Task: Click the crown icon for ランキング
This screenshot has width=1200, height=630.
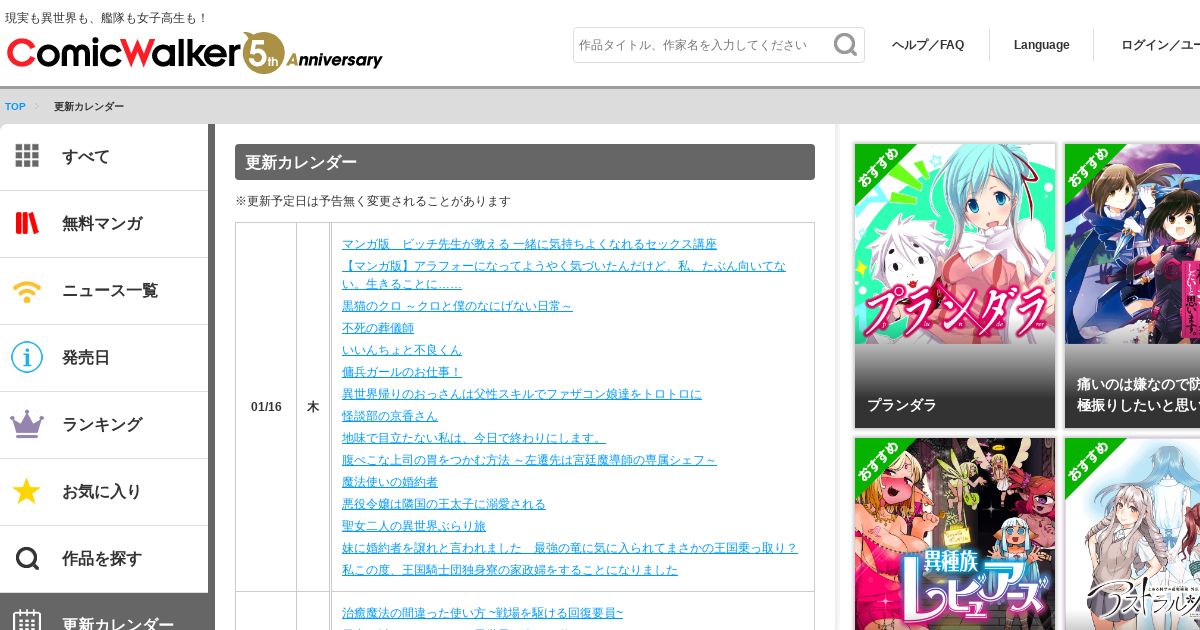Action: click(x=27, y=424)
